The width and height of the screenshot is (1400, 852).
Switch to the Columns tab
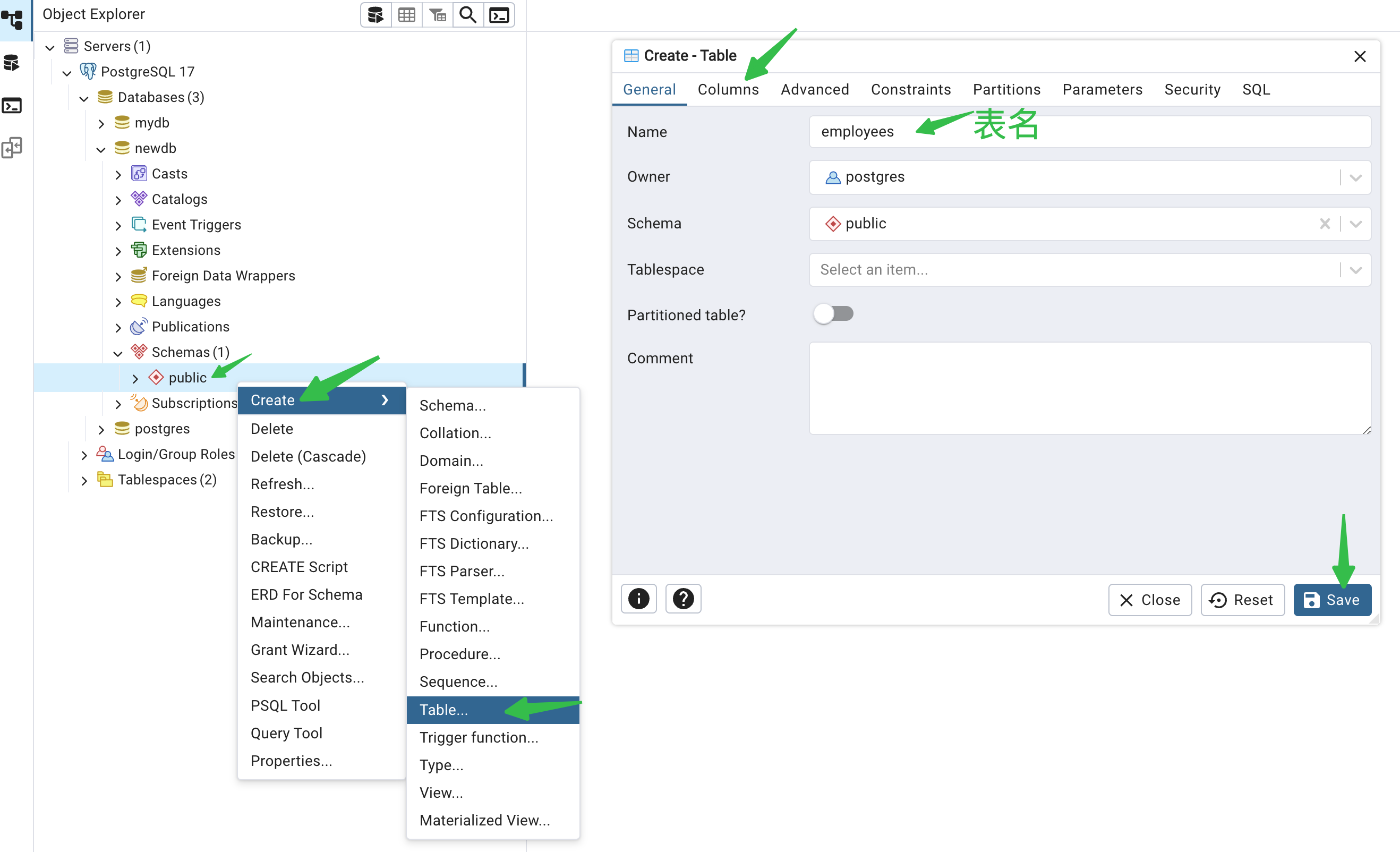click(728, 90)
